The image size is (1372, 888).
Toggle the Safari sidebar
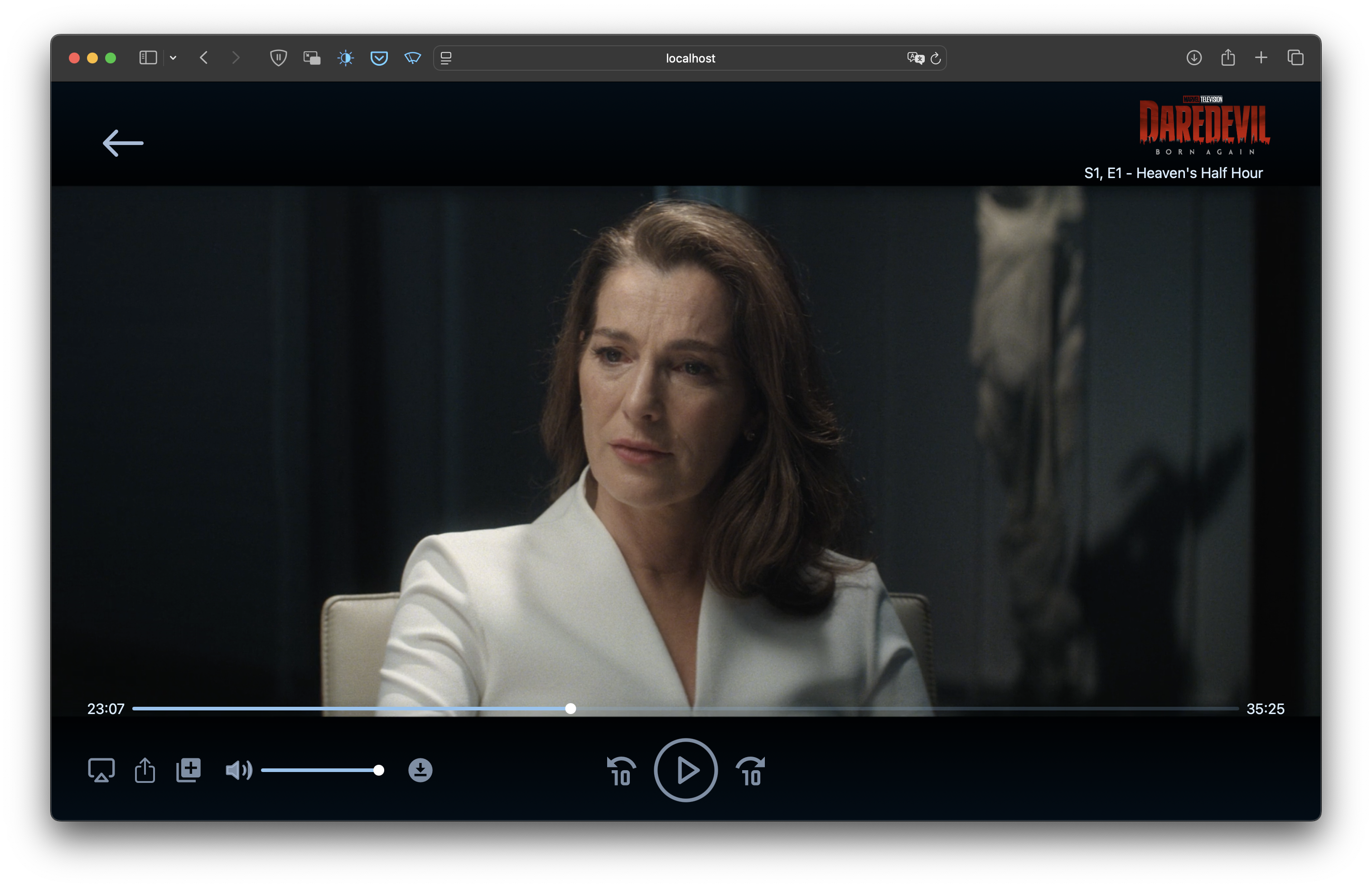(x=148, y=58)
